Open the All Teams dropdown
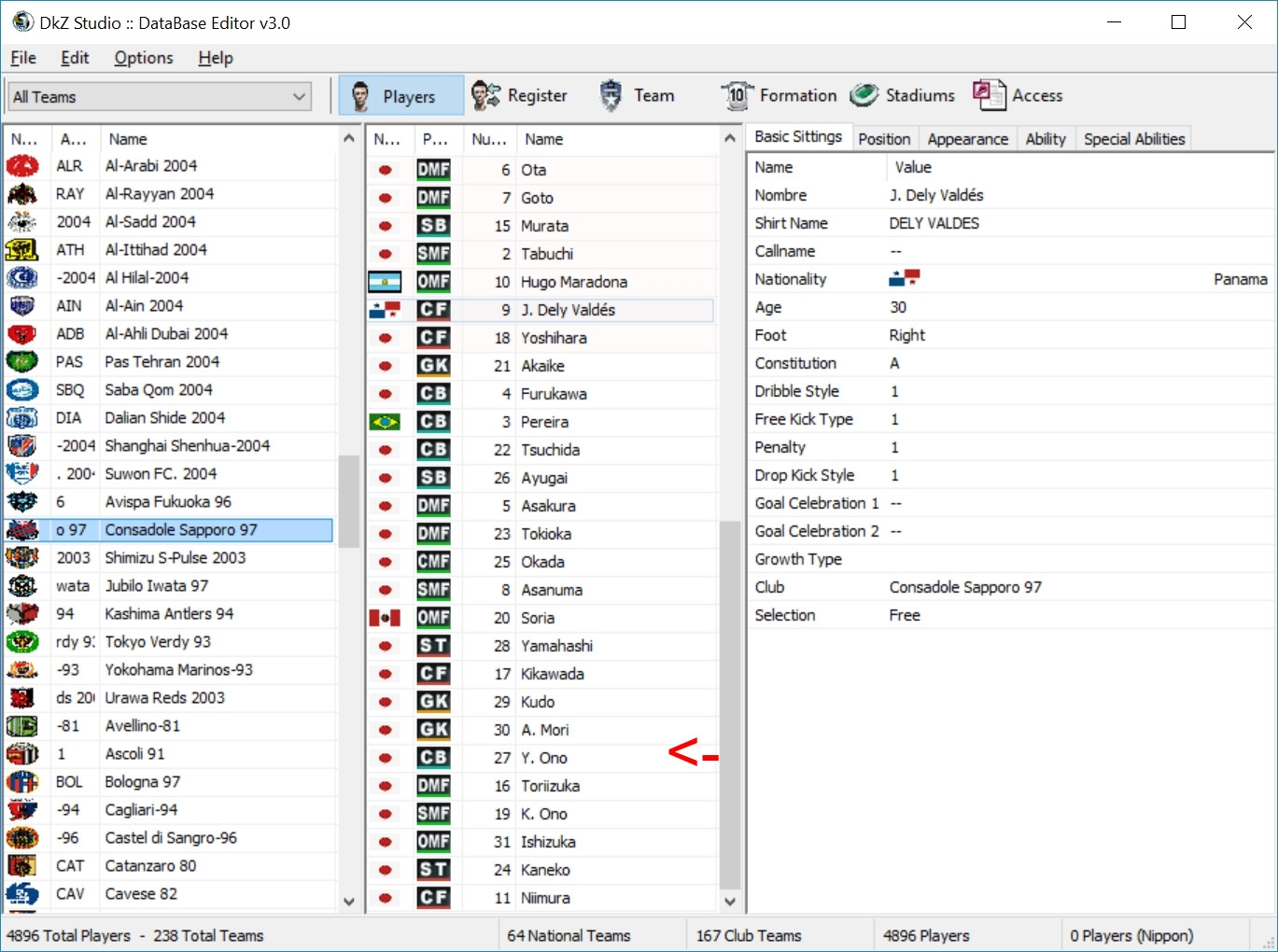This screenshot has width=1278, height=952. coord(160,97)
